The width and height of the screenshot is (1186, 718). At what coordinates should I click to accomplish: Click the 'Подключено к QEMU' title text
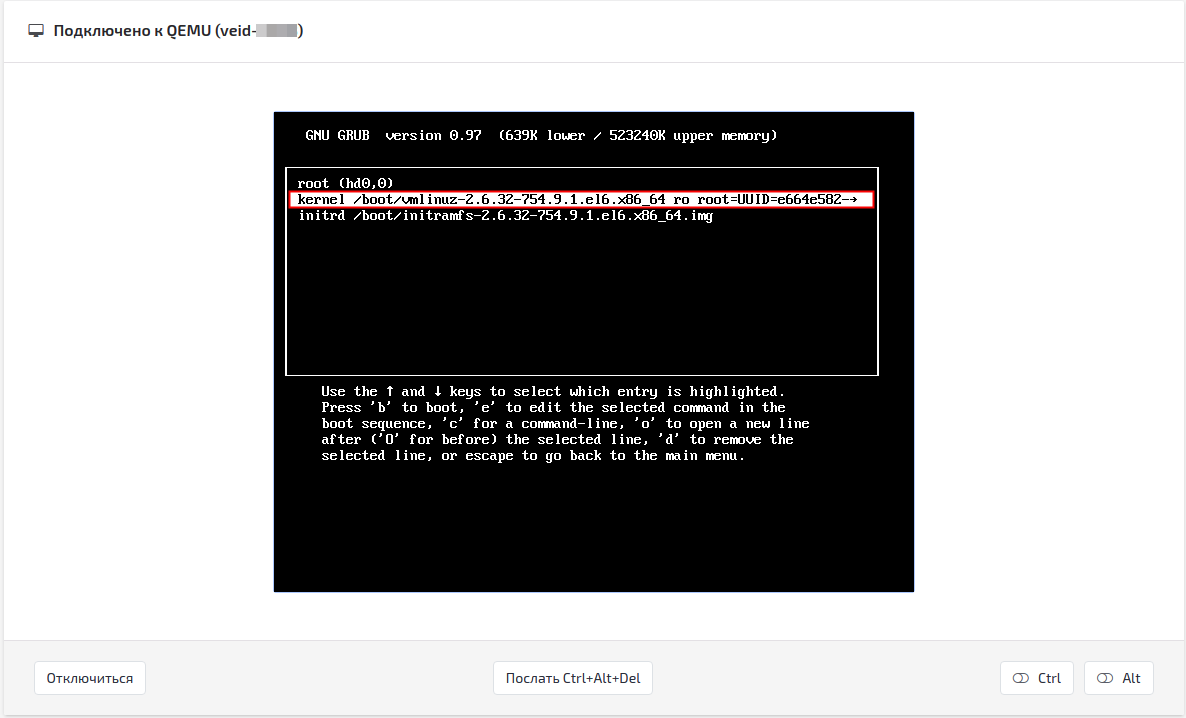(x=178, y=31)
